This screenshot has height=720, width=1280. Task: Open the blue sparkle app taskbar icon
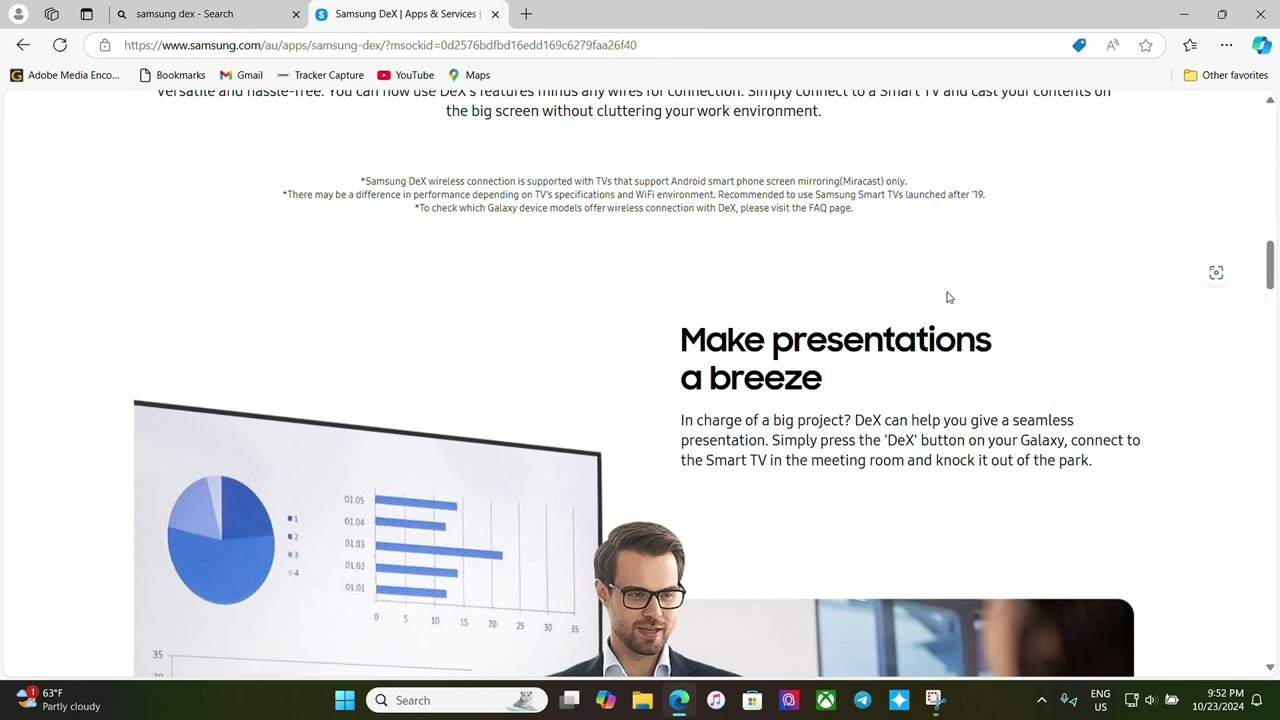tap(899, 700)
